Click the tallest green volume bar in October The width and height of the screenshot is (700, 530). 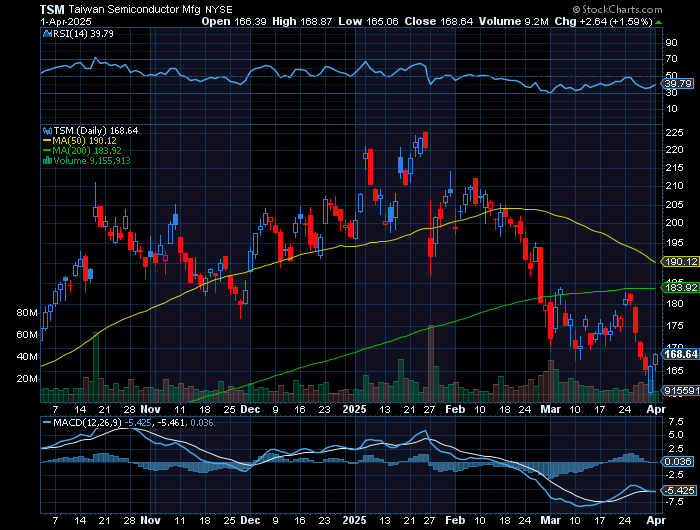96,367
